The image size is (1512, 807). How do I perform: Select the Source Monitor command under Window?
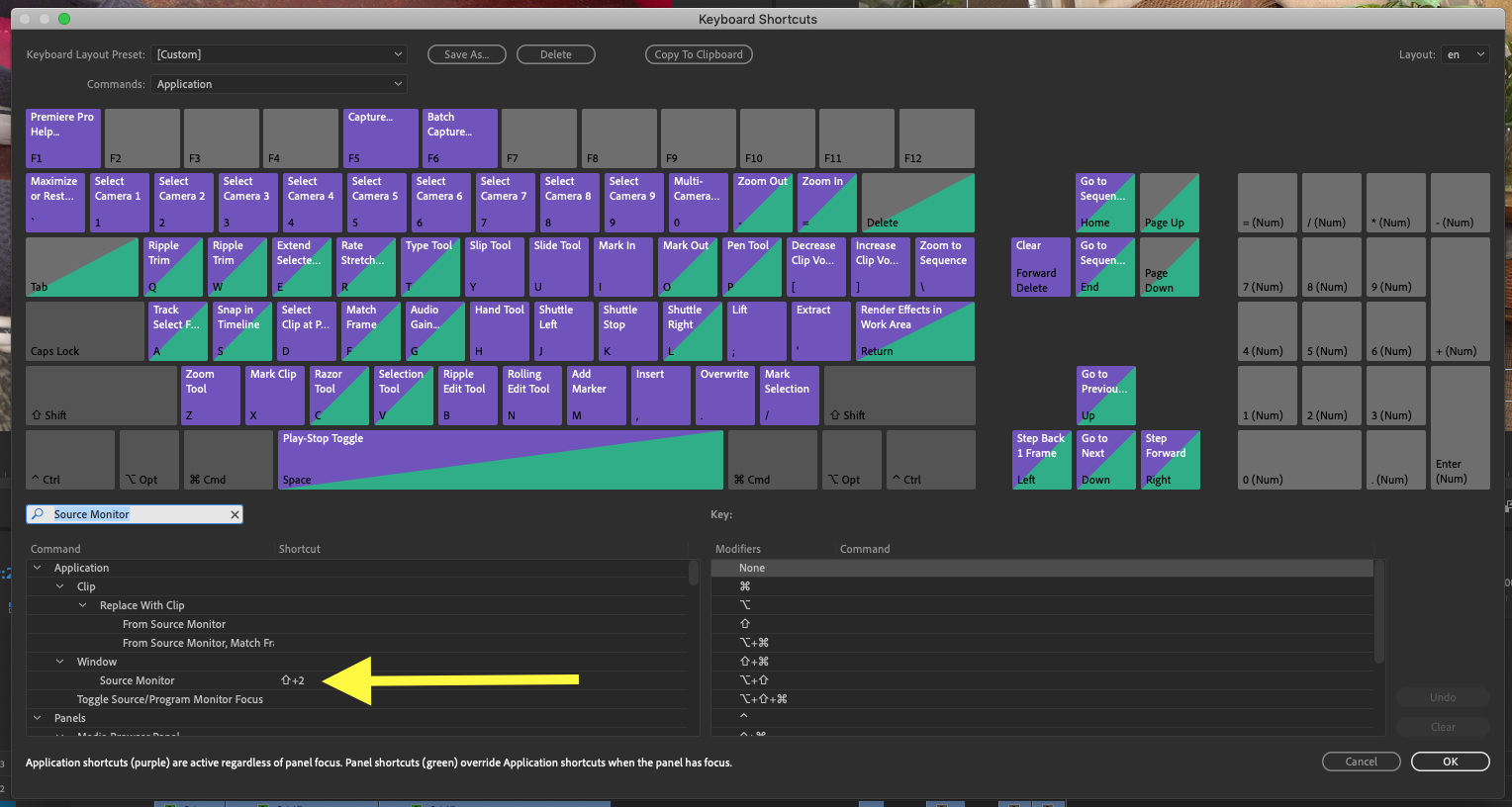[357, 680]
